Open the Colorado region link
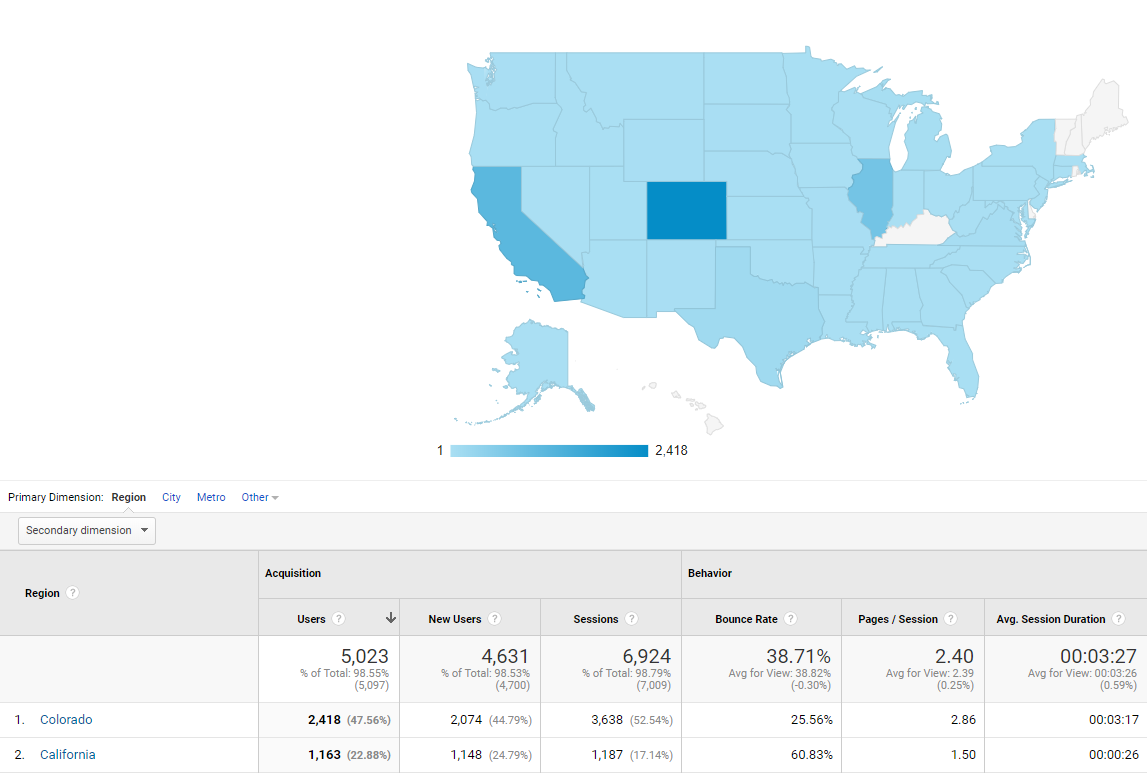1147x773 pixels. coord(66,720)
